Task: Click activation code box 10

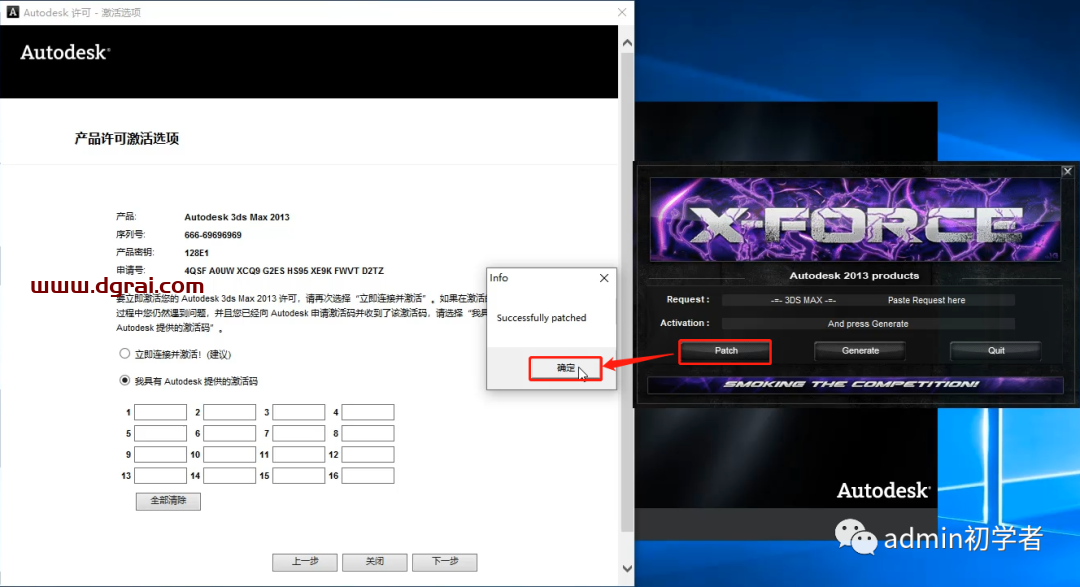Action: (x=229, y=455)
